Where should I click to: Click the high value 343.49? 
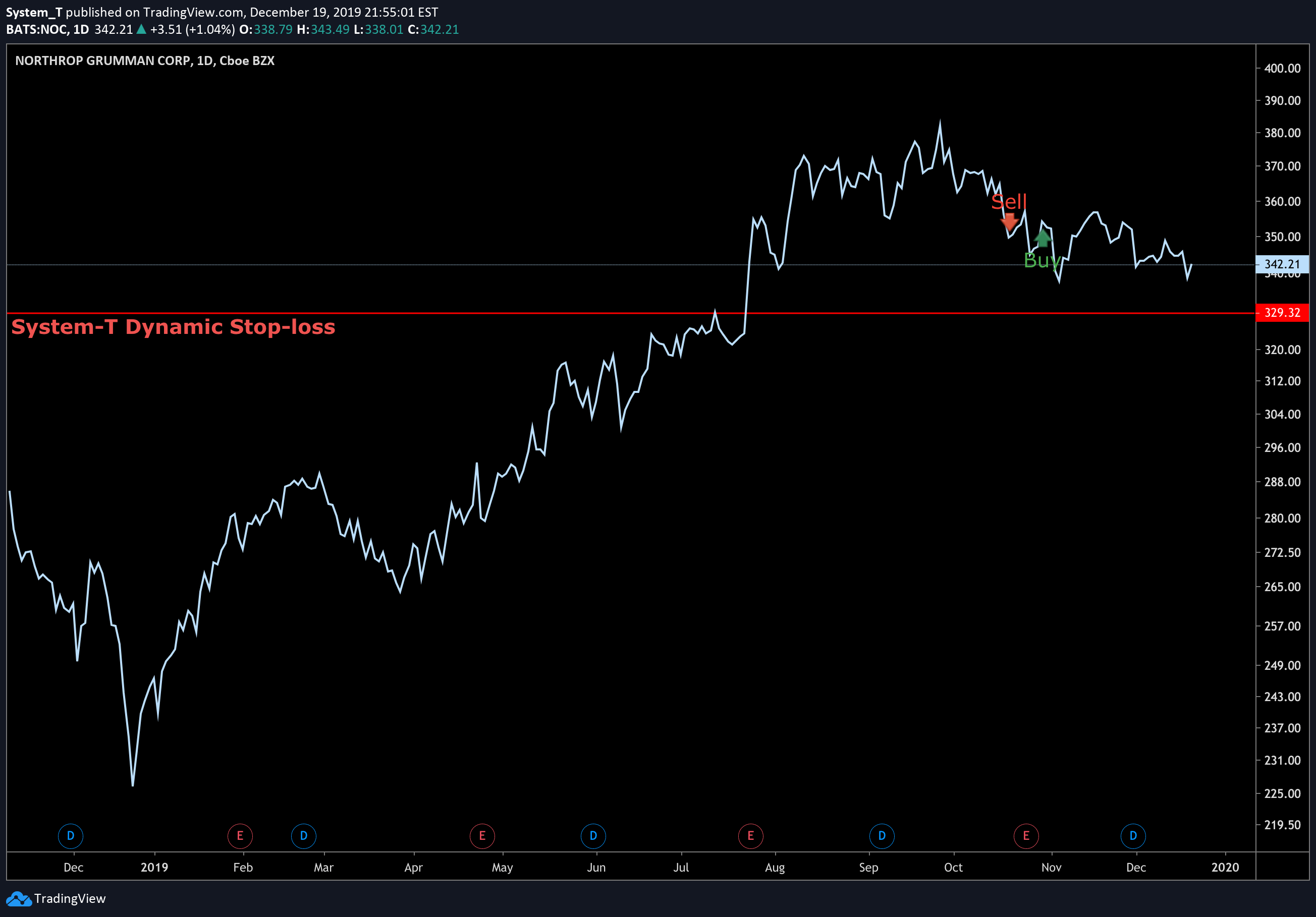pos(330,29)
